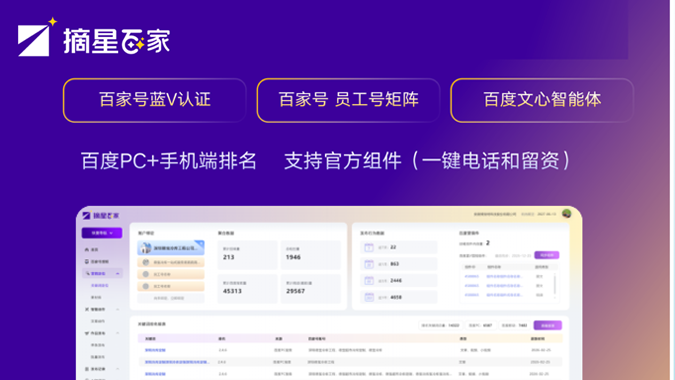Image resolution: width=675 pixels, height=380 pixels.
Task: Toggle the chevron of the sixth sidebar section
Action: click(x=118, y=369)
